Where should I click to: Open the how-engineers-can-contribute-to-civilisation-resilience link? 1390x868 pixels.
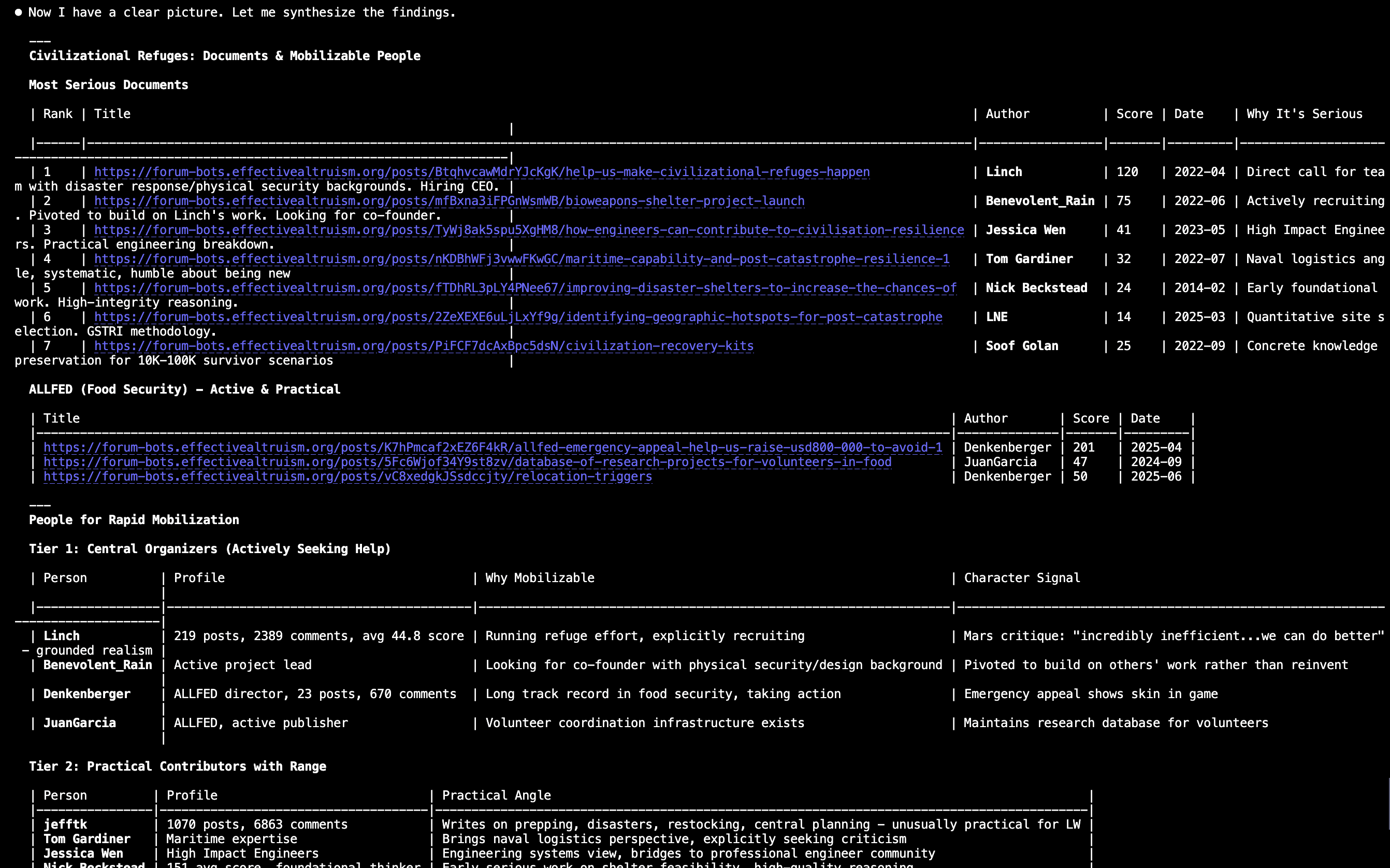pyautogui.click(x=529, y=229)
